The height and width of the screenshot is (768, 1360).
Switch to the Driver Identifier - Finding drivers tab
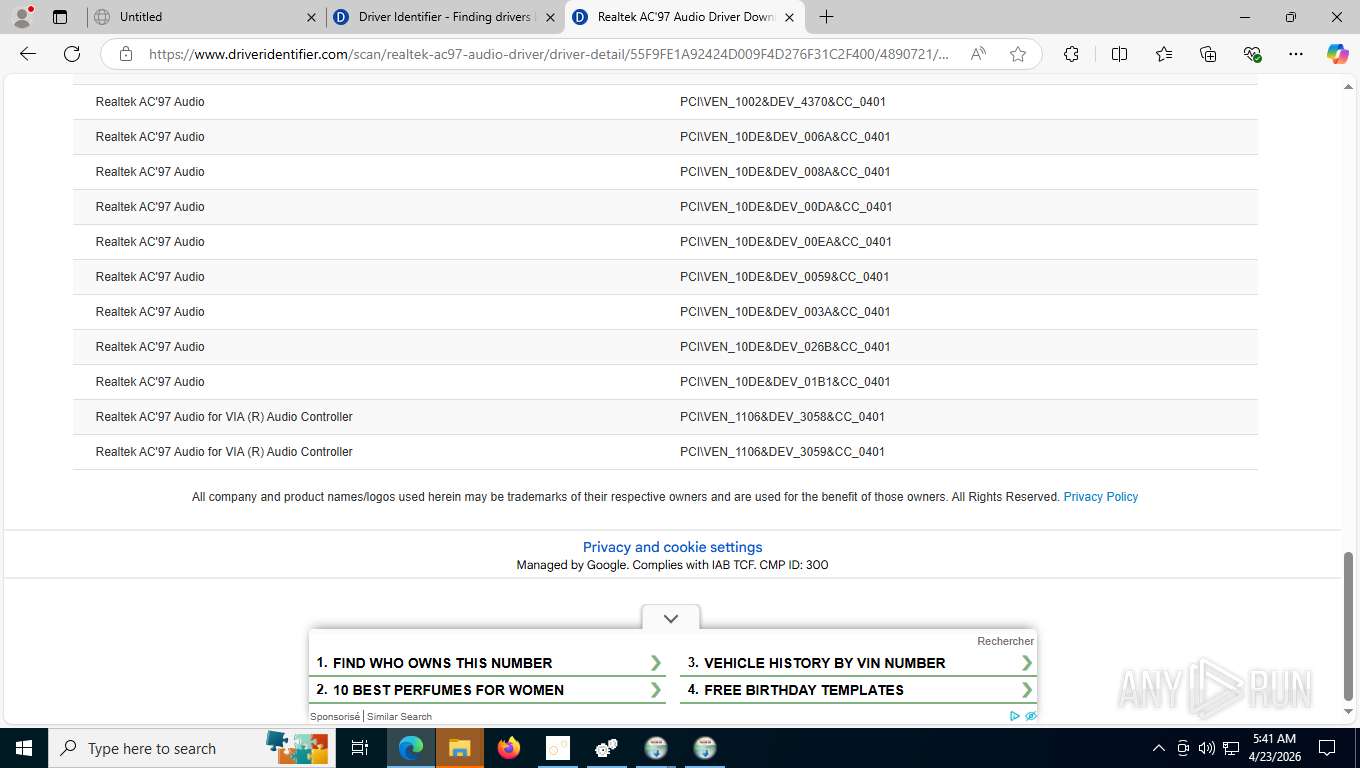[444, 17]
